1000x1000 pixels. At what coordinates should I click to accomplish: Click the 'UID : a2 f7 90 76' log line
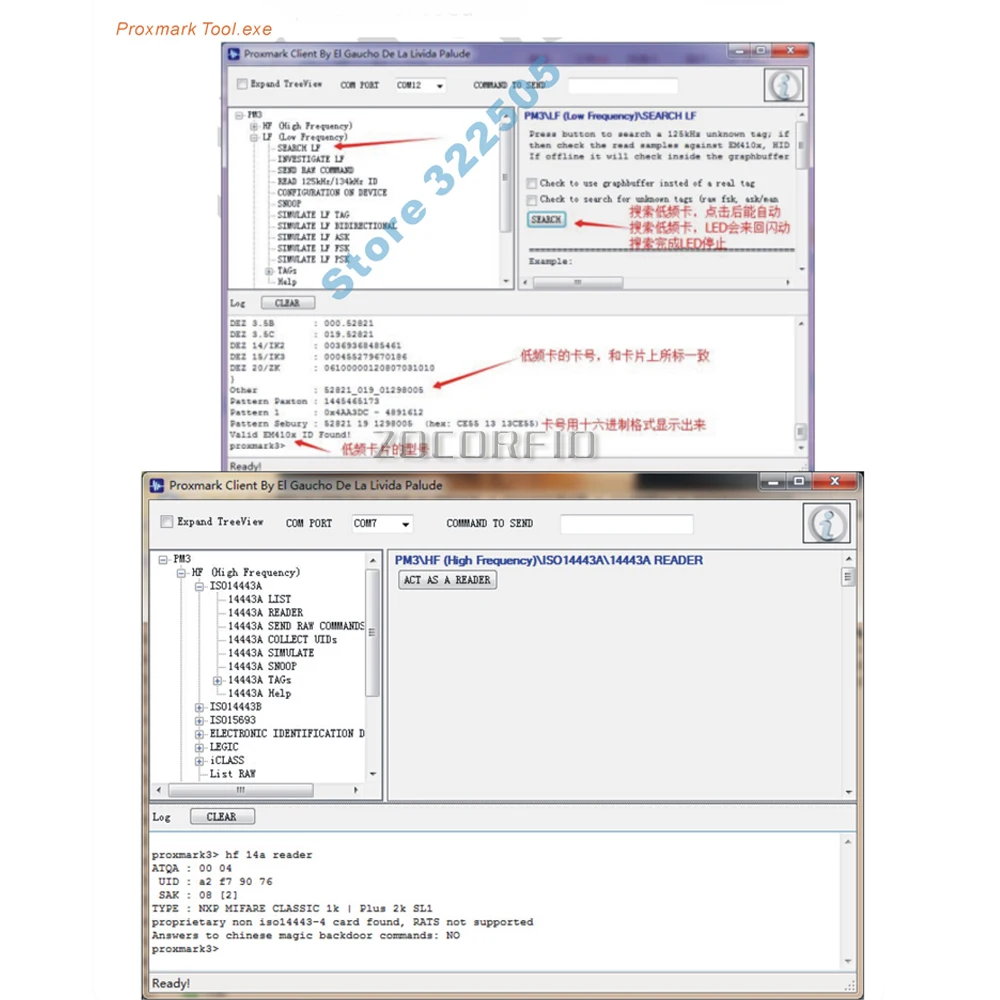click(x=216, y=882)
